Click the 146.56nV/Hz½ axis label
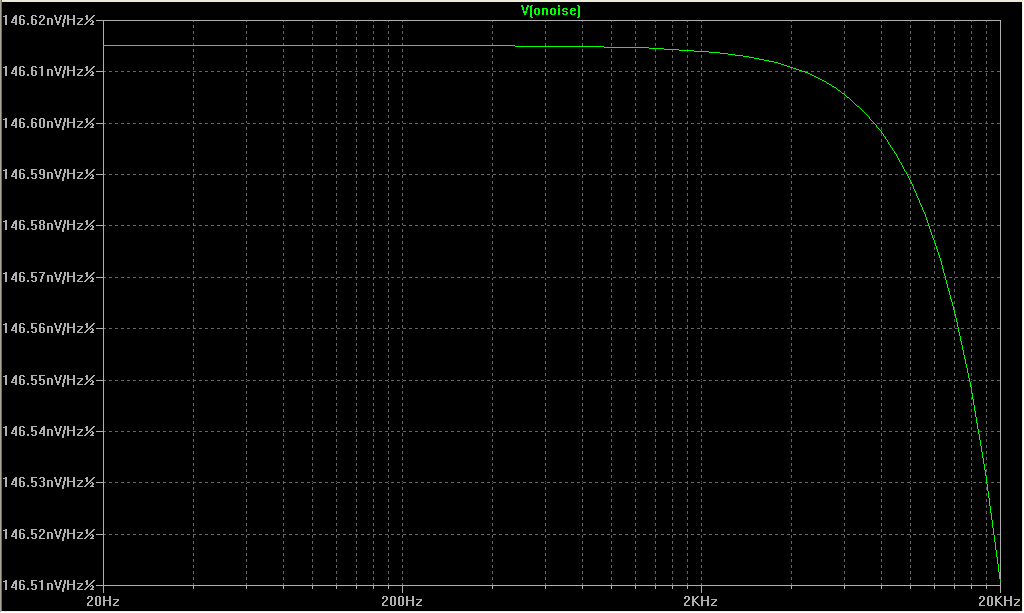 coord(49,328)
